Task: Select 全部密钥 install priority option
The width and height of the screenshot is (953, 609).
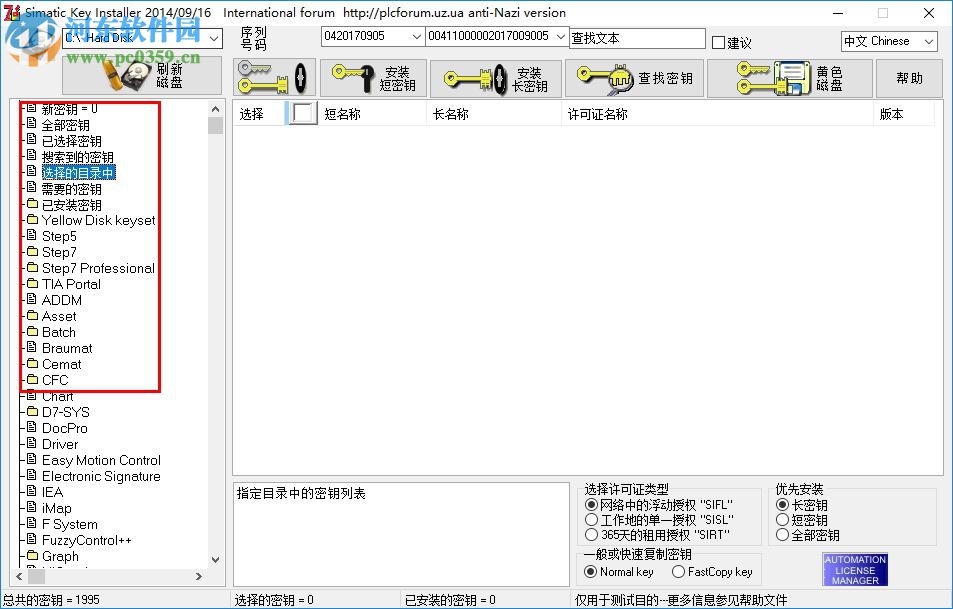Action: click(x=783, y=533)
